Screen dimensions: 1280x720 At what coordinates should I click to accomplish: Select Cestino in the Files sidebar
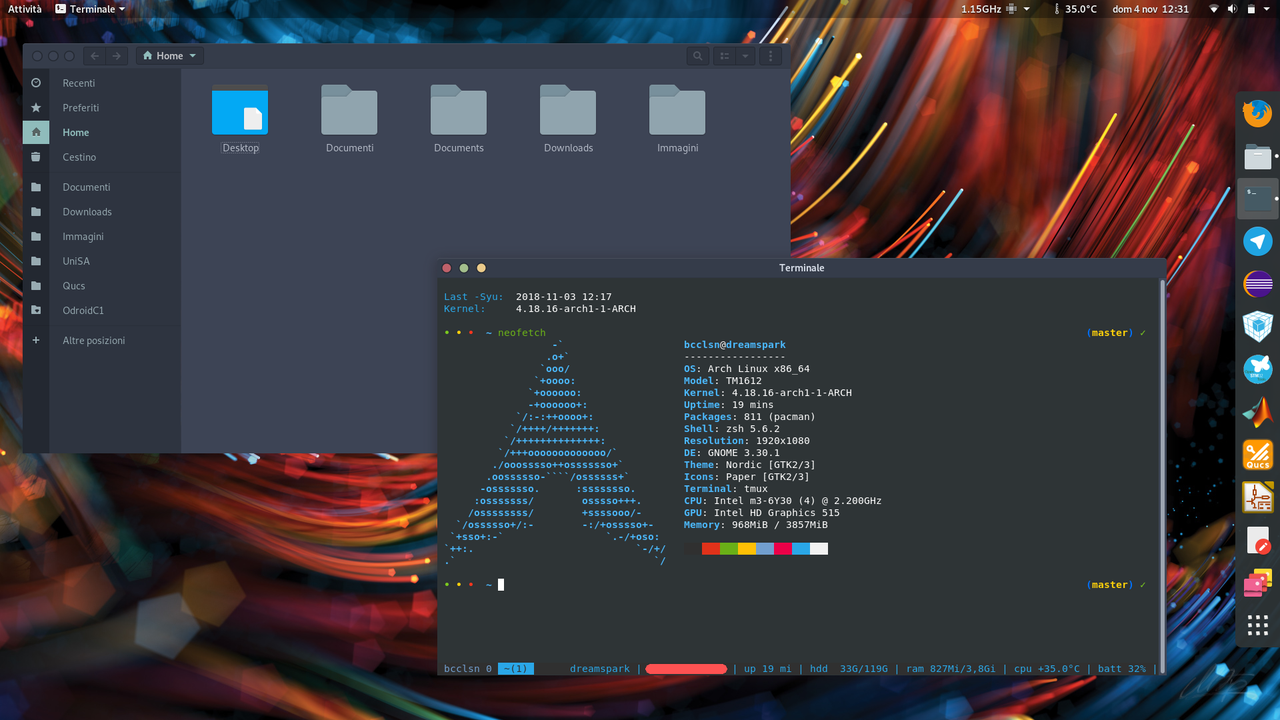click(101, 157)
